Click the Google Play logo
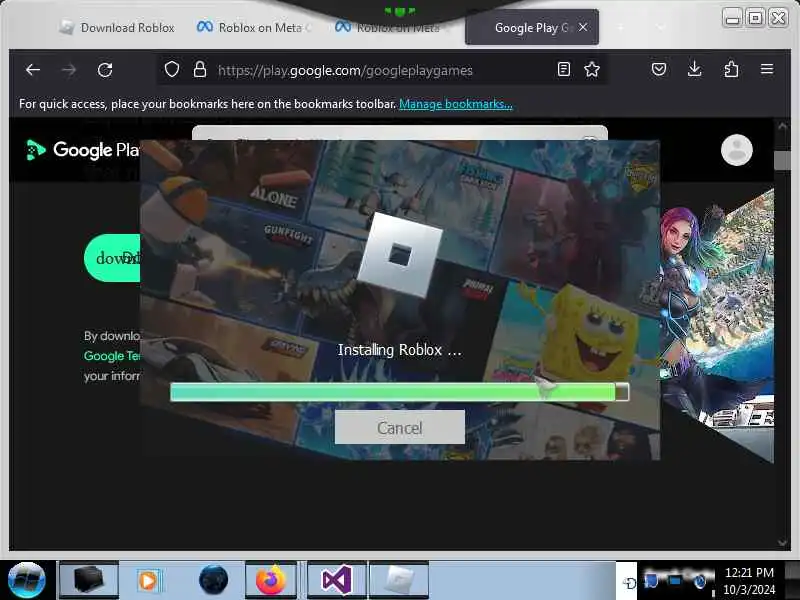Viewport: 800px width, 600px height. (x=83, y=150)
